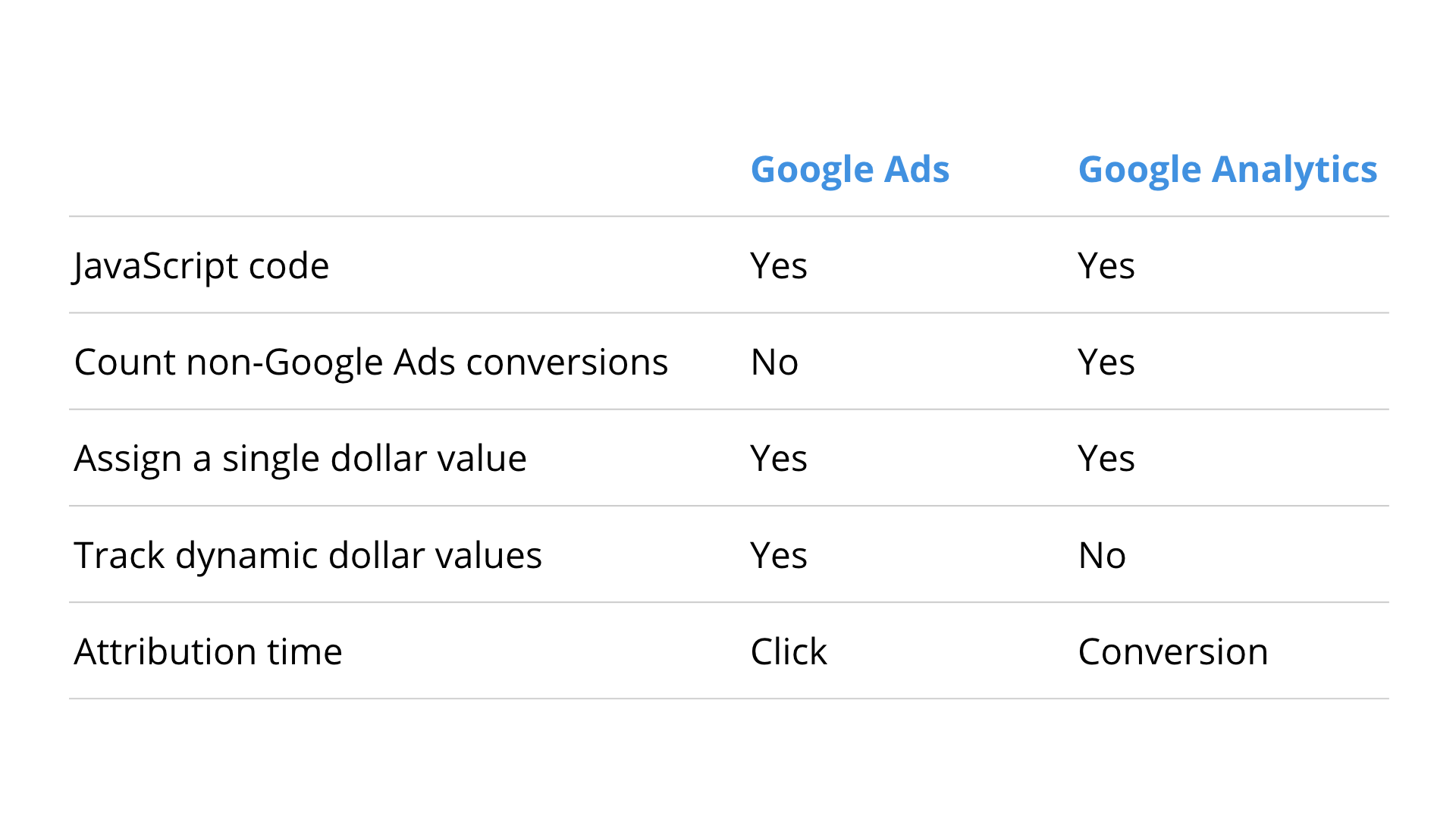
Task: Click the Assign a single dollar value label
Action: point(300,460)
